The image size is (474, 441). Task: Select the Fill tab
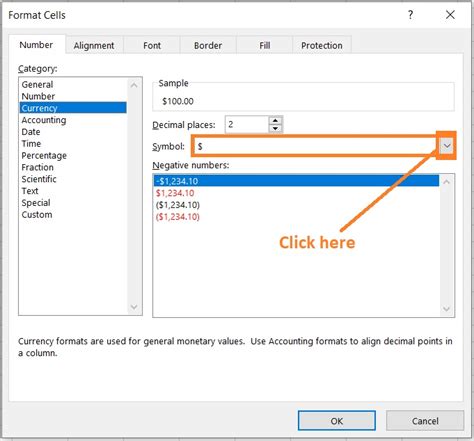point(265,45)
